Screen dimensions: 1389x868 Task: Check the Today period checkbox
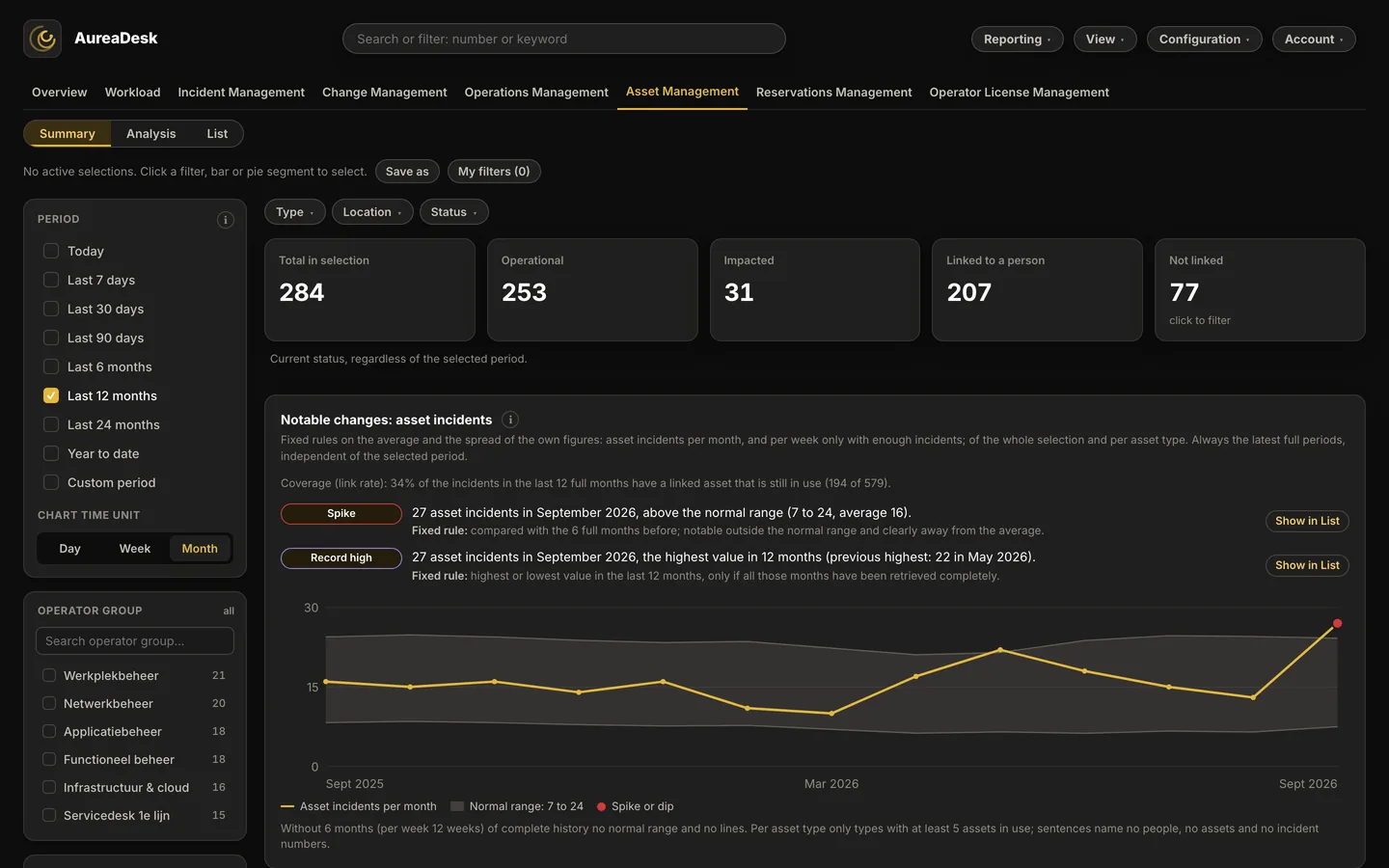[51, 251]
